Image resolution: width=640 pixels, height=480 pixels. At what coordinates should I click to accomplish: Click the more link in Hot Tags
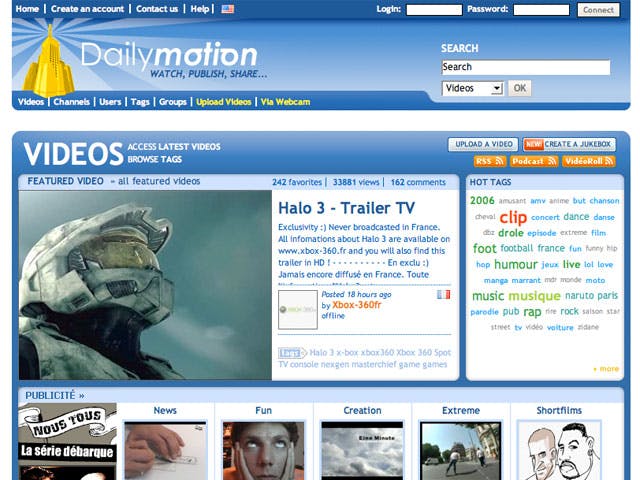tap(609, 369)
